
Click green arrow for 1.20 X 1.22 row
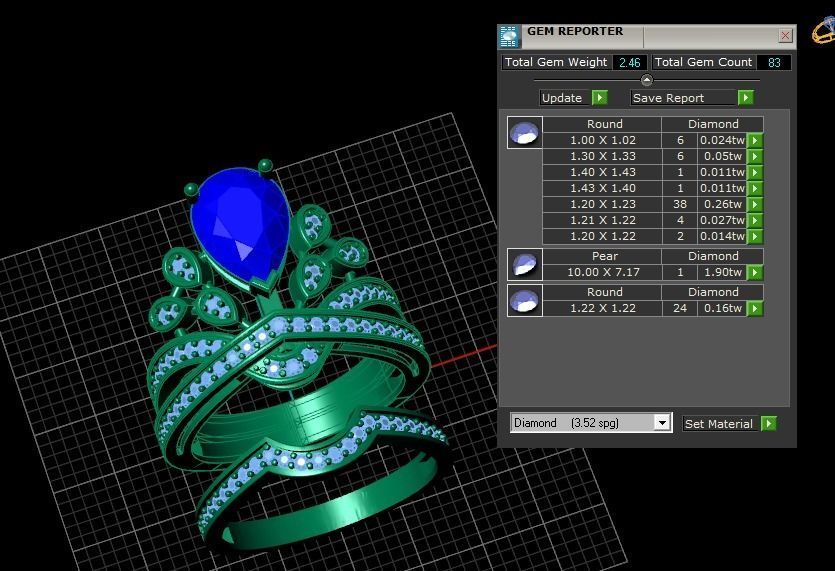tap(755, 236)
